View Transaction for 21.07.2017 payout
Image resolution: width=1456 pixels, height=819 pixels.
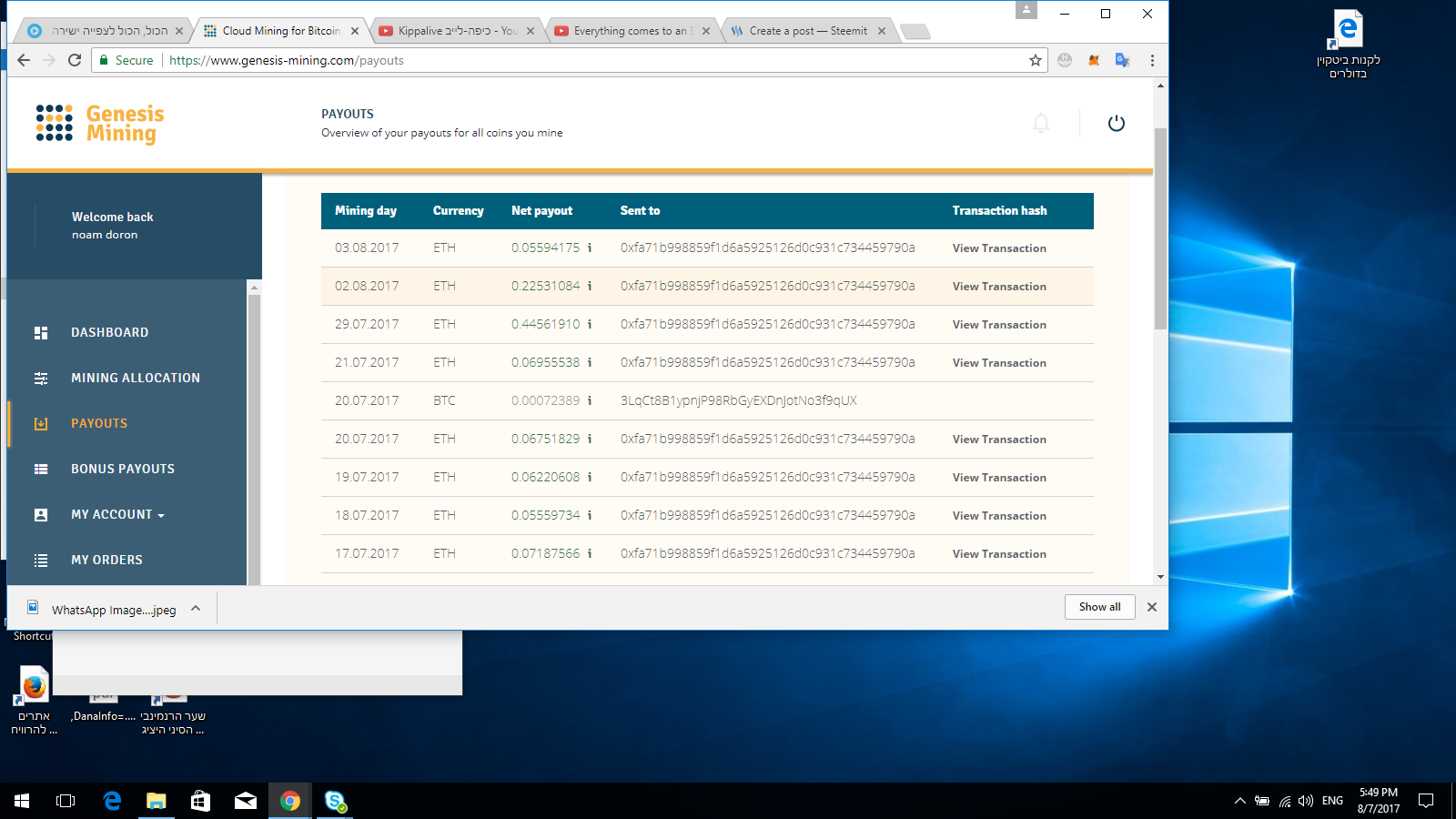pyautogui.click(x=999, y=363)
